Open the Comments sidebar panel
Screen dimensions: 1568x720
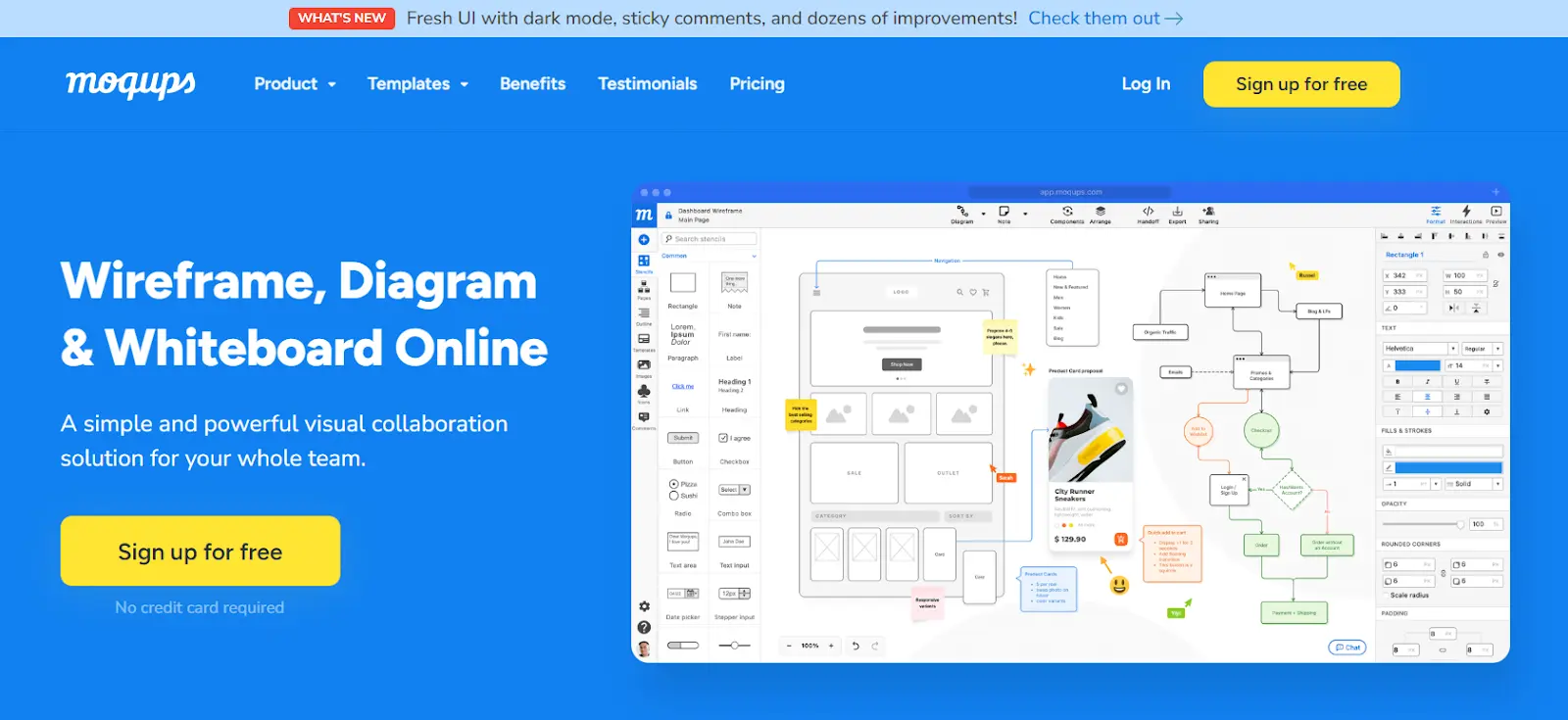pos(644,419)
